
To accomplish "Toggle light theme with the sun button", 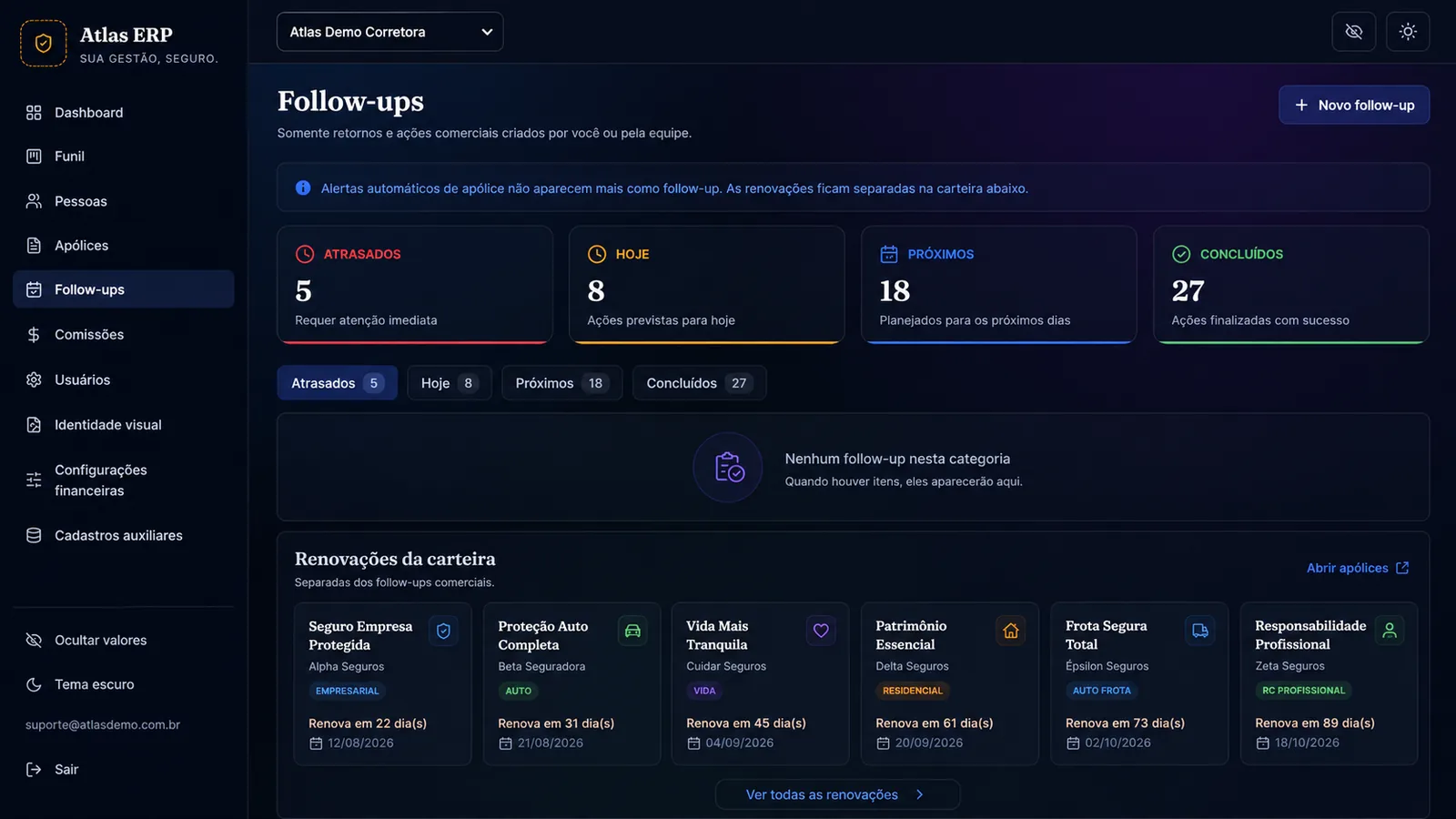I will click(1408, 32).
